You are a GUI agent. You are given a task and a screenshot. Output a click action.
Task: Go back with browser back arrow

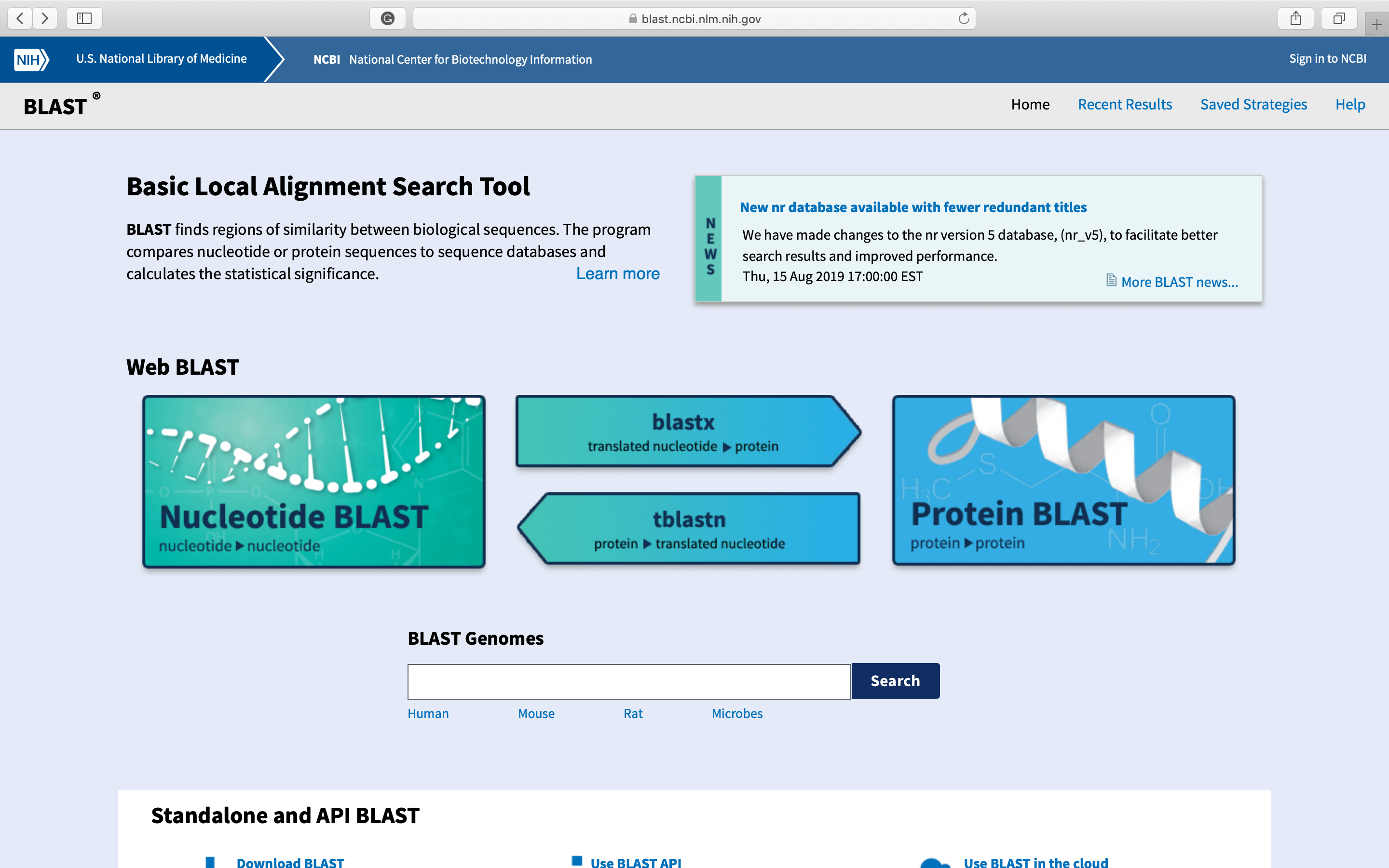(20, 18)
